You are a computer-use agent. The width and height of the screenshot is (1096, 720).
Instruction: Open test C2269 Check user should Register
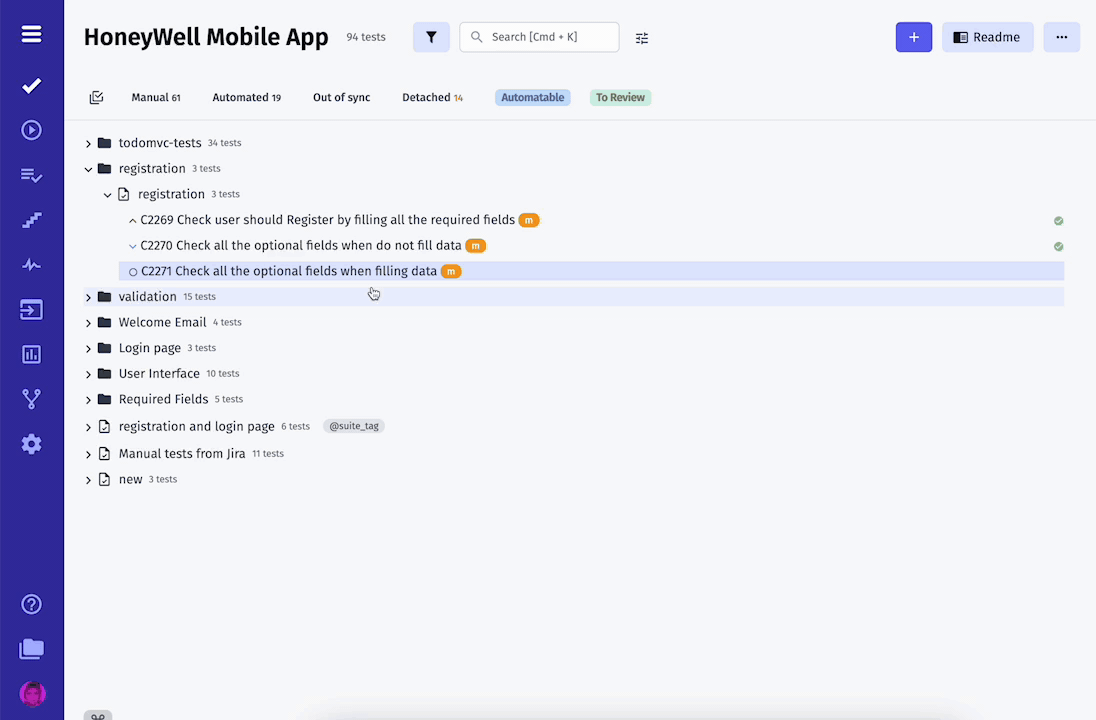327,220
